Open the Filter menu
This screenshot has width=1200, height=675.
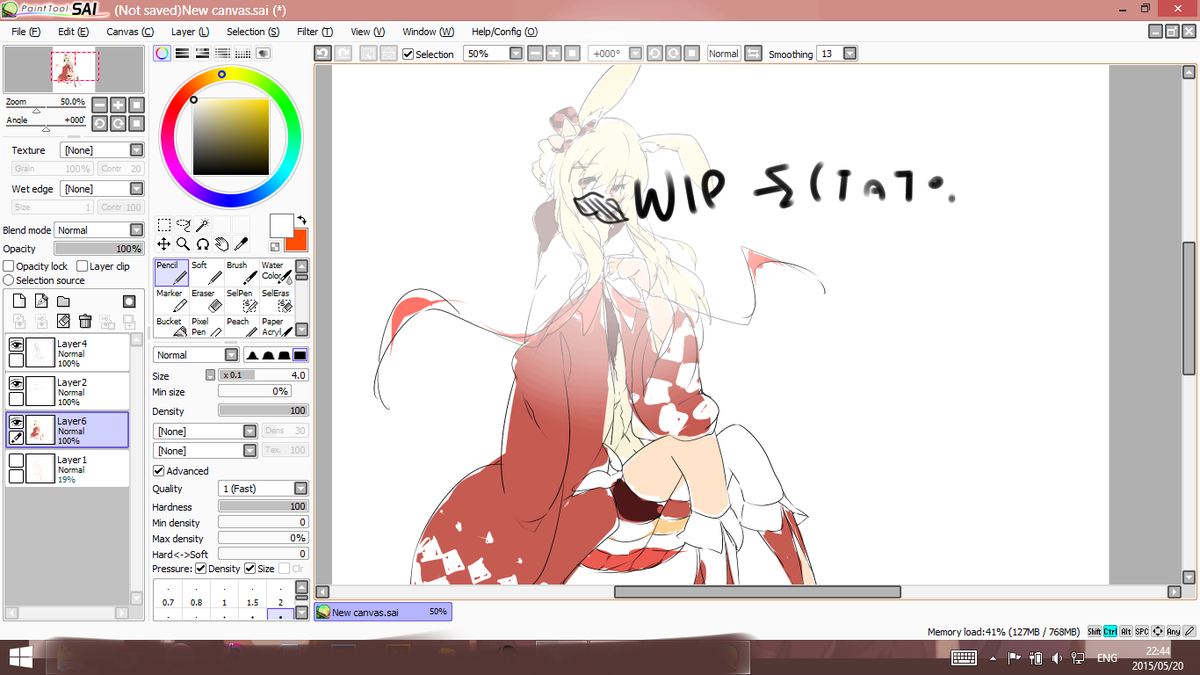click(314, 32)
